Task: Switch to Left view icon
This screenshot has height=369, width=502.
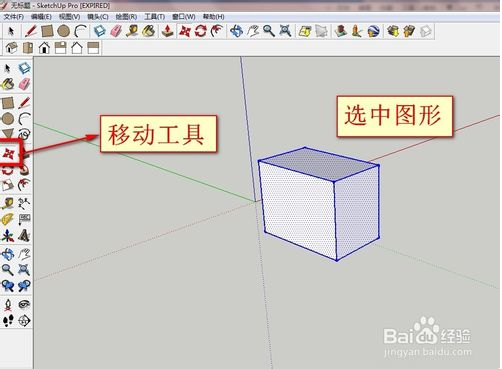Action: 93,48
